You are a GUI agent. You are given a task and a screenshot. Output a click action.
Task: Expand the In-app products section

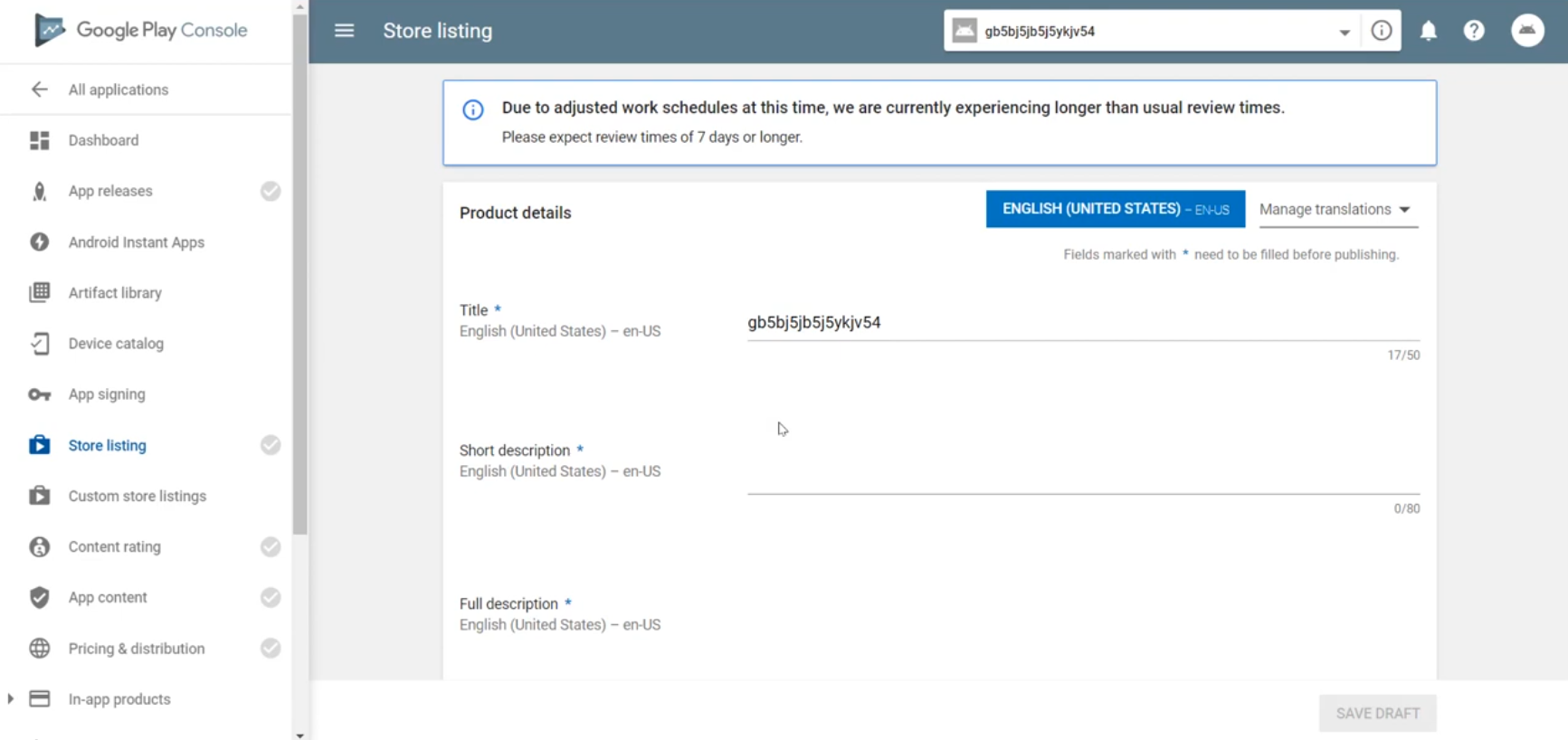click(x=11, y=699)
